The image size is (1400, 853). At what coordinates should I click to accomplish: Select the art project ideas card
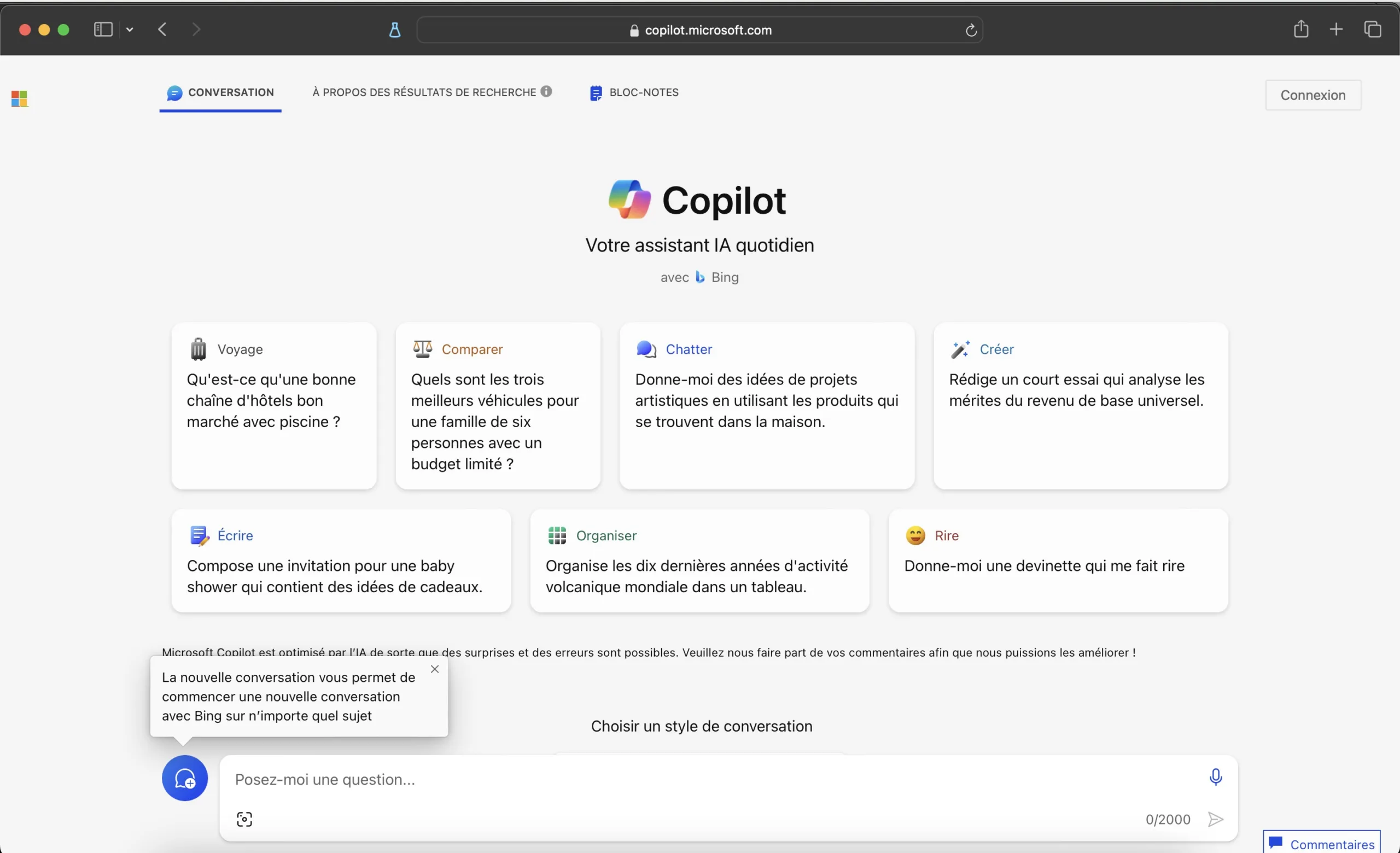767,406
